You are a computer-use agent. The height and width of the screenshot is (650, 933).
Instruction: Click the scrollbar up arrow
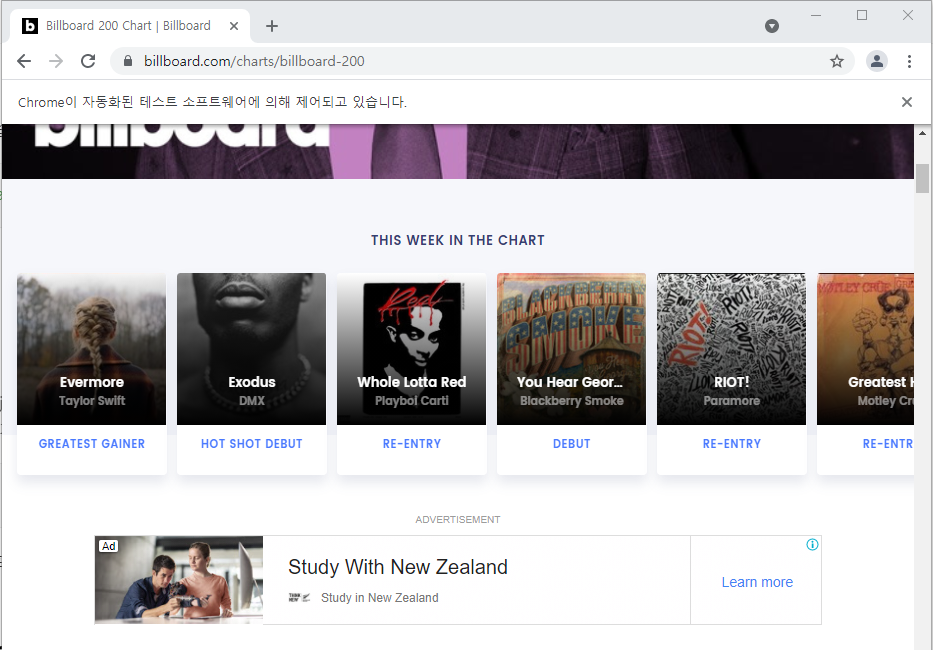pos(922,132)
